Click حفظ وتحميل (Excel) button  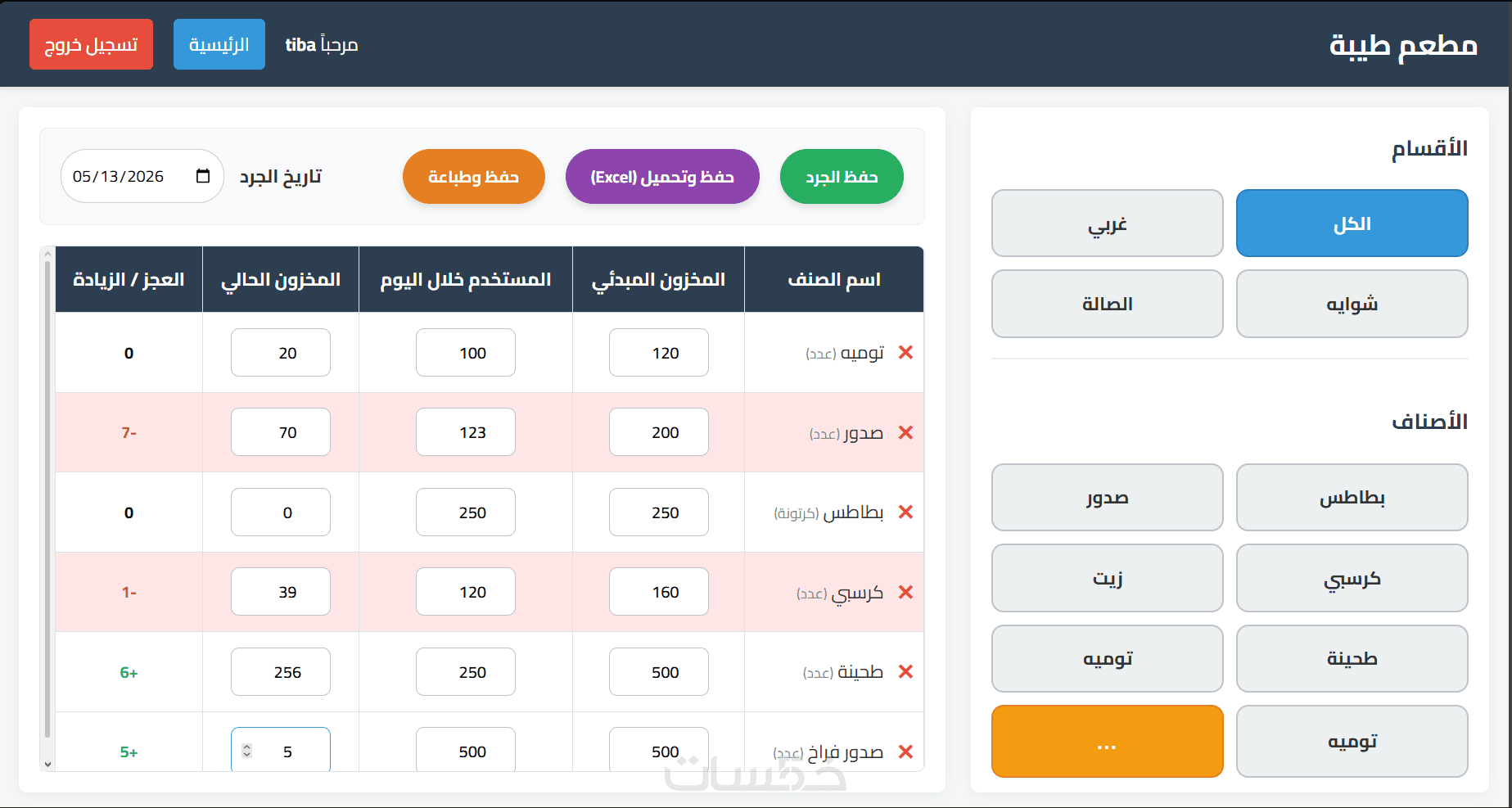point(662,177)
